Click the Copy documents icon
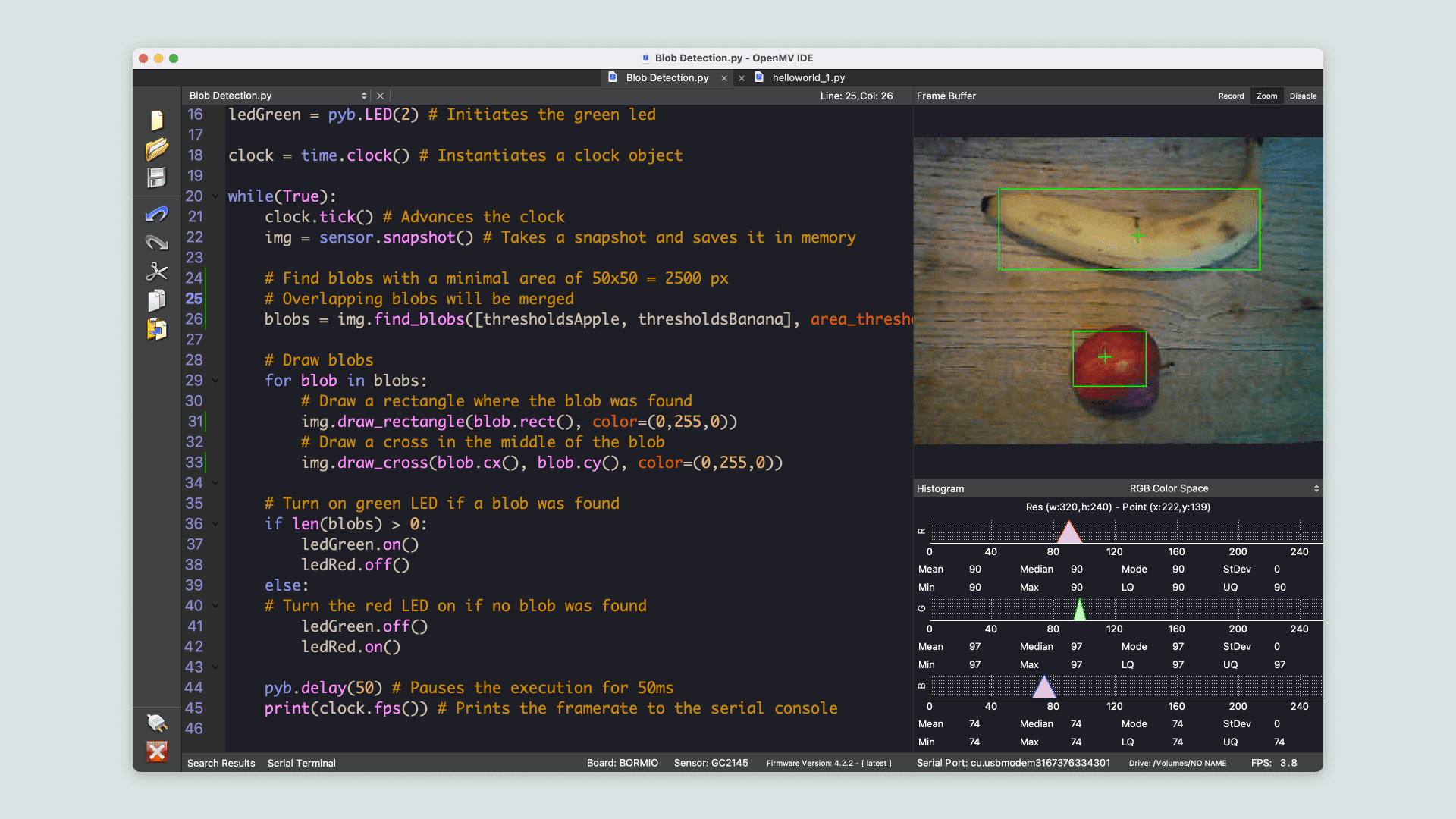This screenshot has width=1456, height=819. pos(157,300)
